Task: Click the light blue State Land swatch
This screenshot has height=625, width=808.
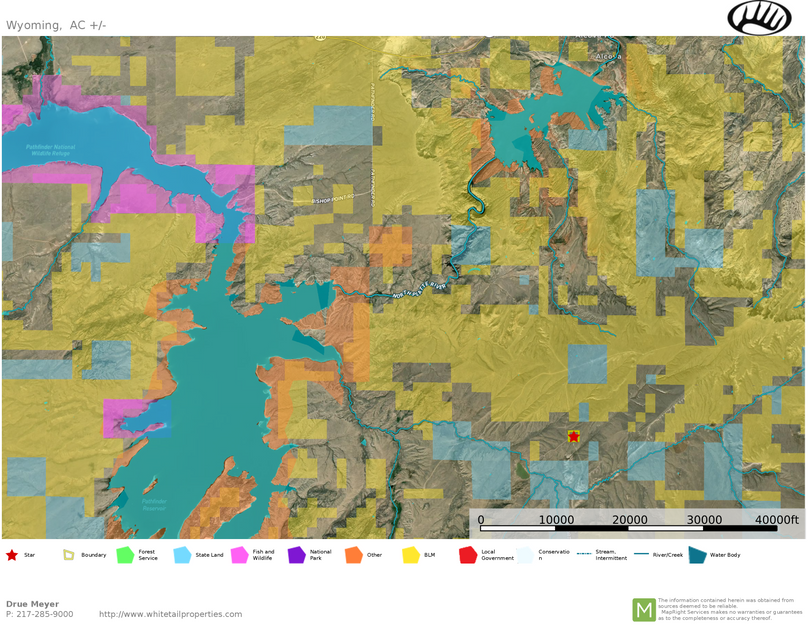Action: 182,555
